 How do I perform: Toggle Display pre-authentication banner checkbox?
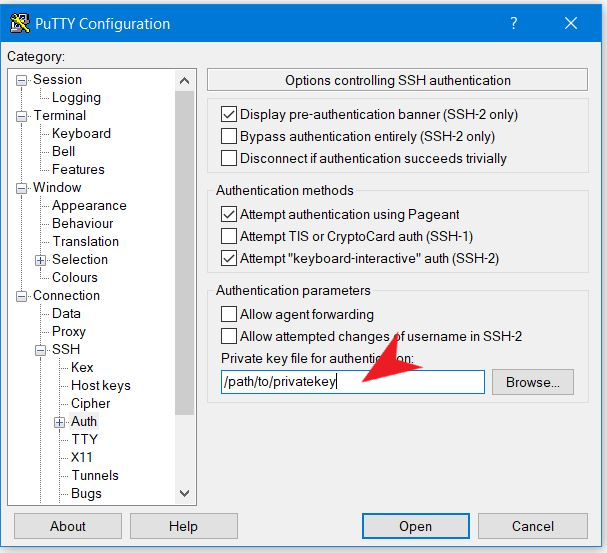tap(229, 114)
